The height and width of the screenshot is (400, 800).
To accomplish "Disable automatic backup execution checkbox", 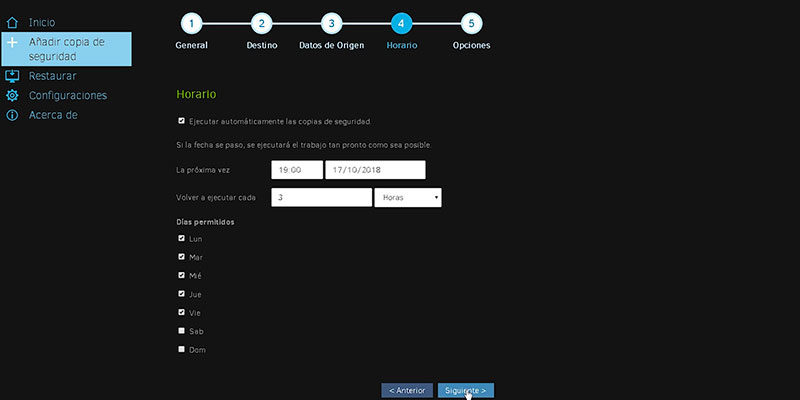I will 181,121.
